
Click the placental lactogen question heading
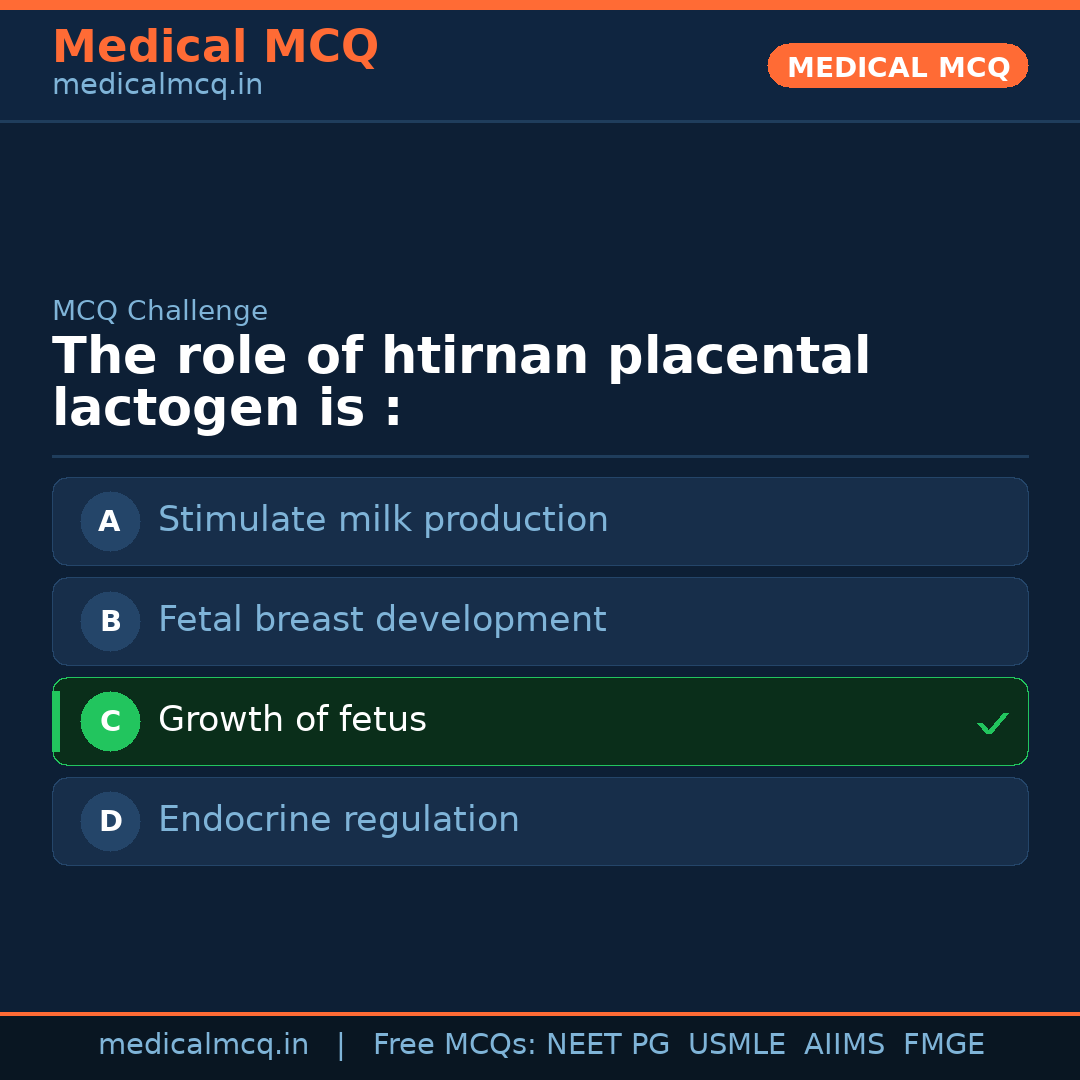point(461,382)
